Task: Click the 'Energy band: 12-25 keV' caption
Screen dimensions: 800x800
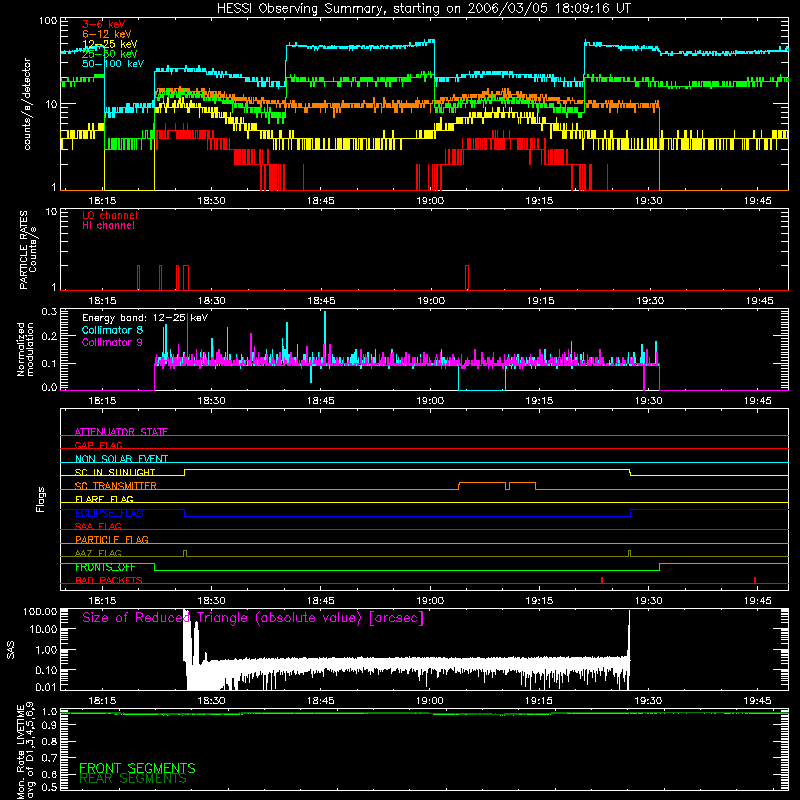Action: 145,318
